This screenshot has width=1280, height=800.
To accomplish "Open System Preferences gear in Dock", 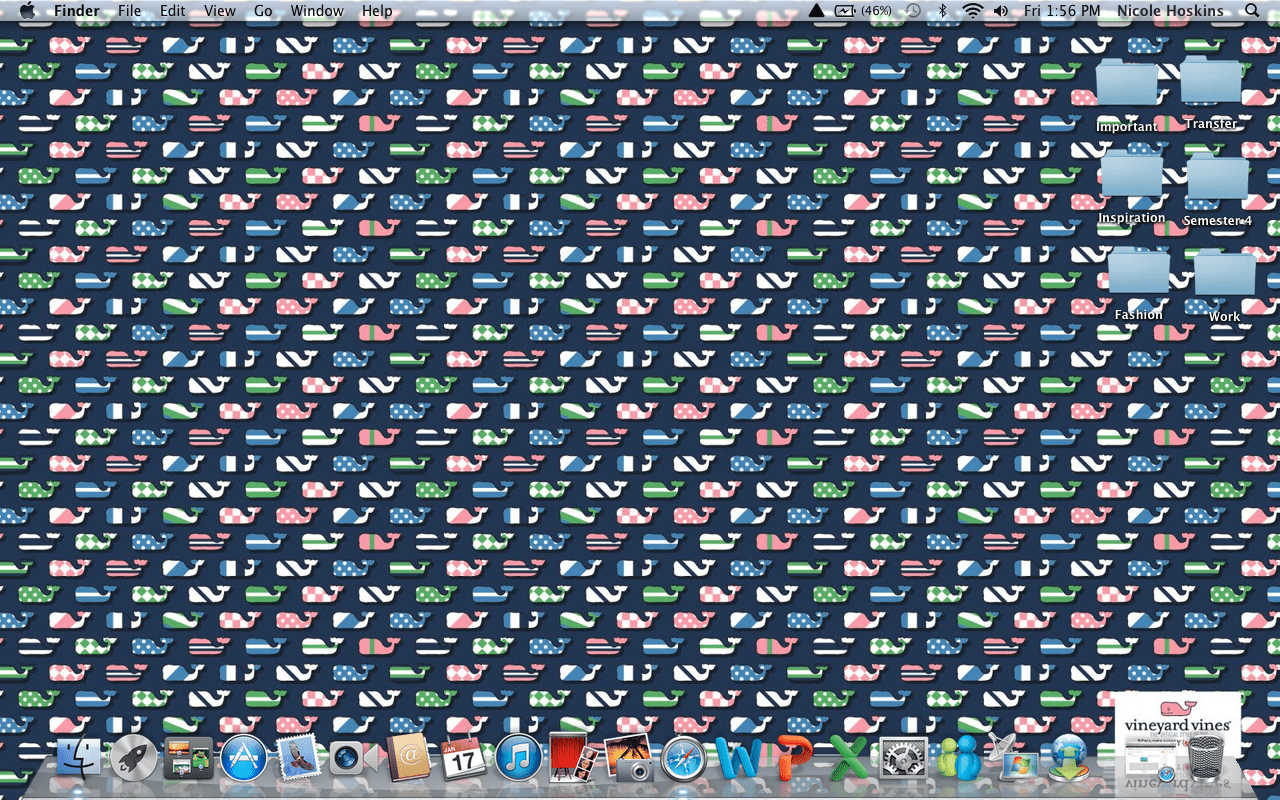I will click(x=903, y=758).
